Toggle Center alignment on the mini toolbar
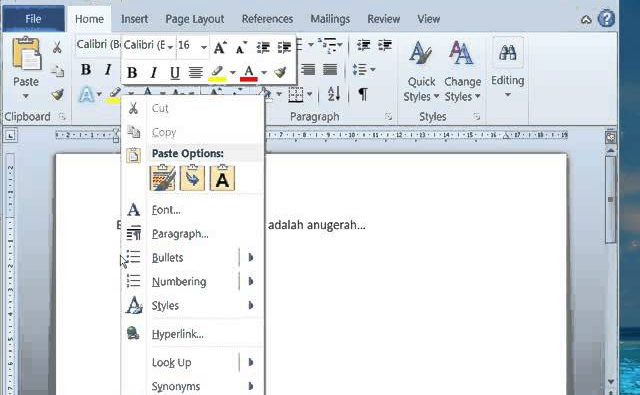This screenshot has width=640, height=395. [x=196, y=73]
